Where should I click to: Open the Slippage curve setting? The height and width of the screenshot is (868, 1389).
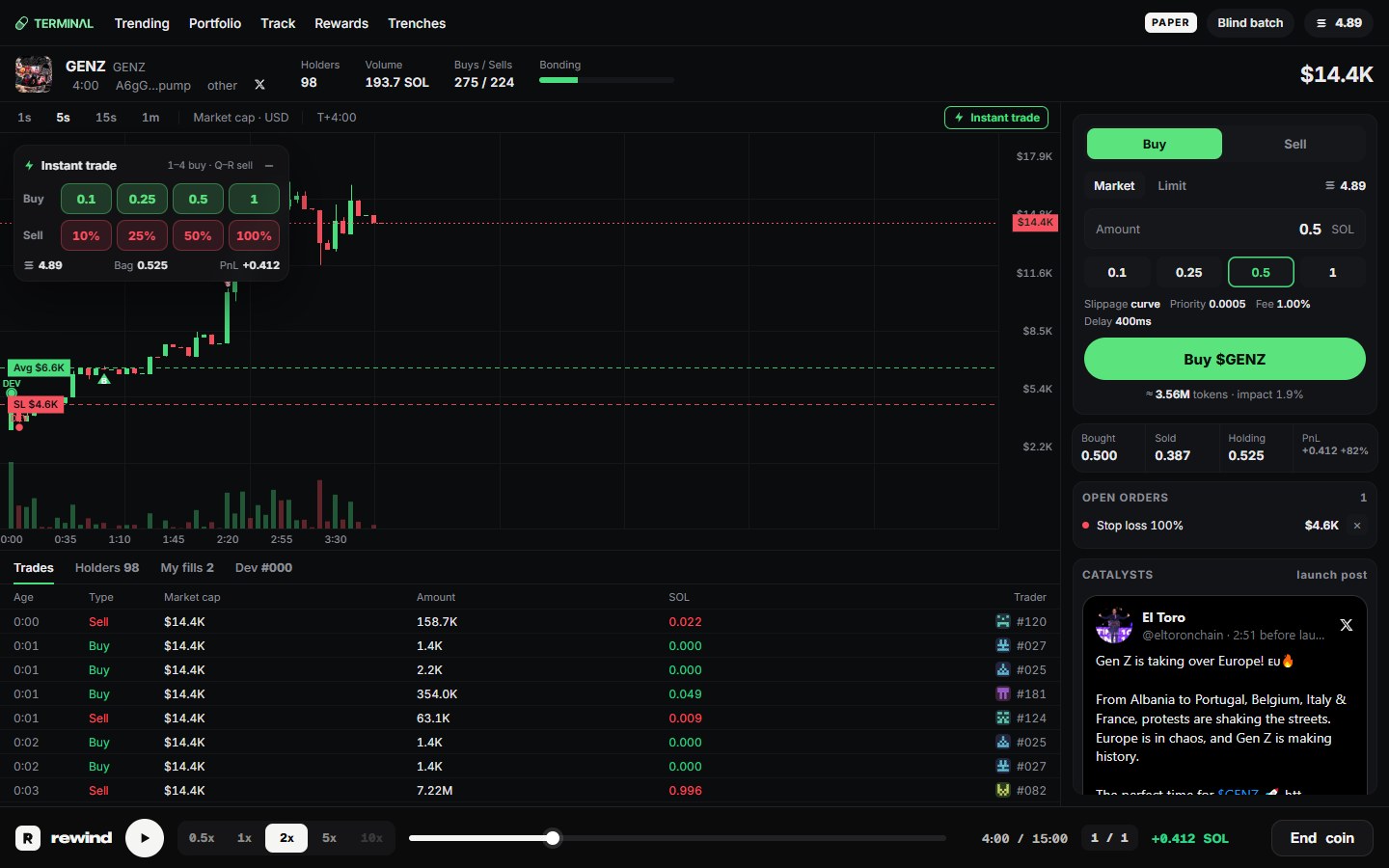click(x=1122, y=304)
